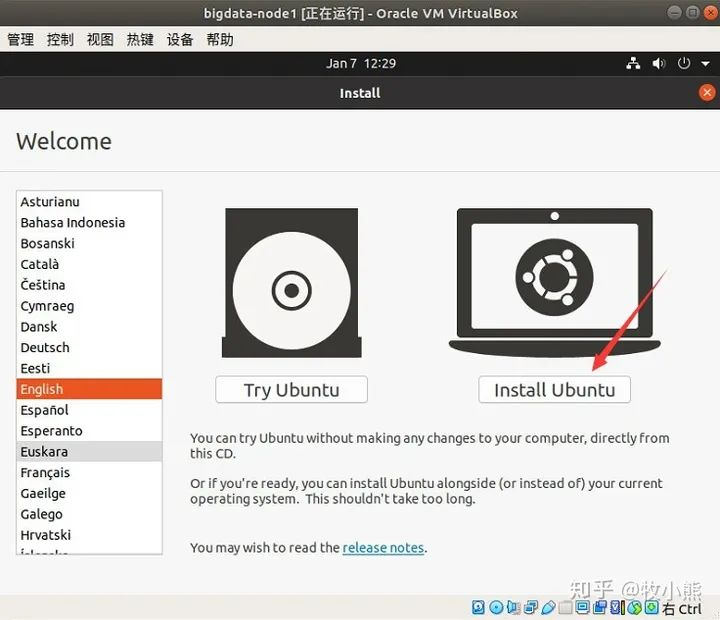This screenshot has height=620, width=720.
Task: Select Galego language
Action: point(89,514)
